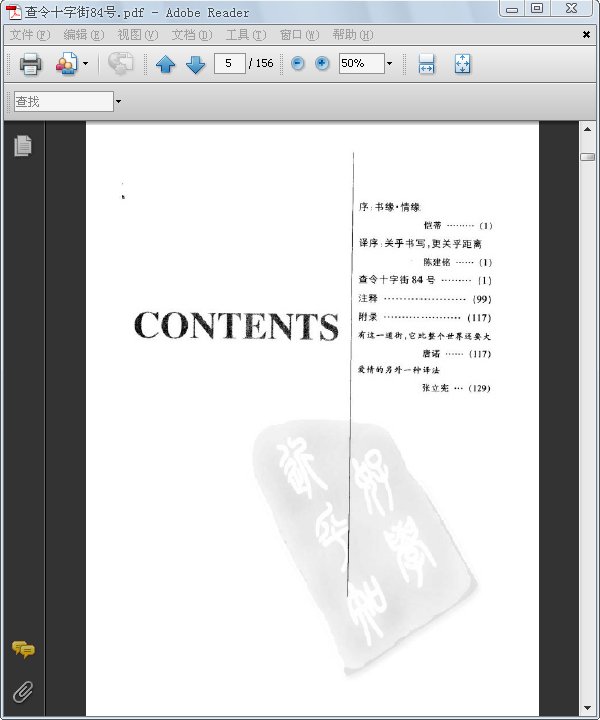Click the 唐诺 (117) author line
600x720 pixels.
point(457,354)
